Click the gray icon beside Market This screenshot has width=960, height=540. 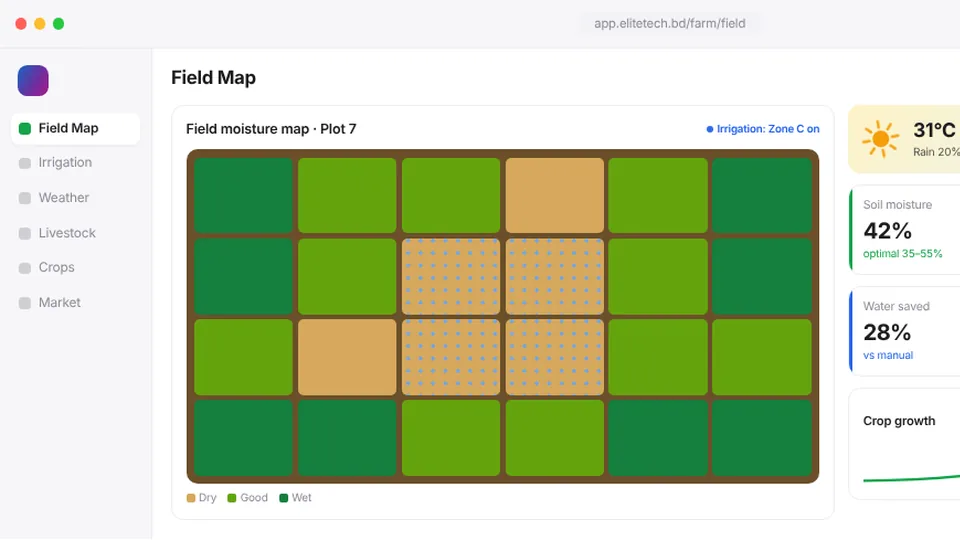25,303
